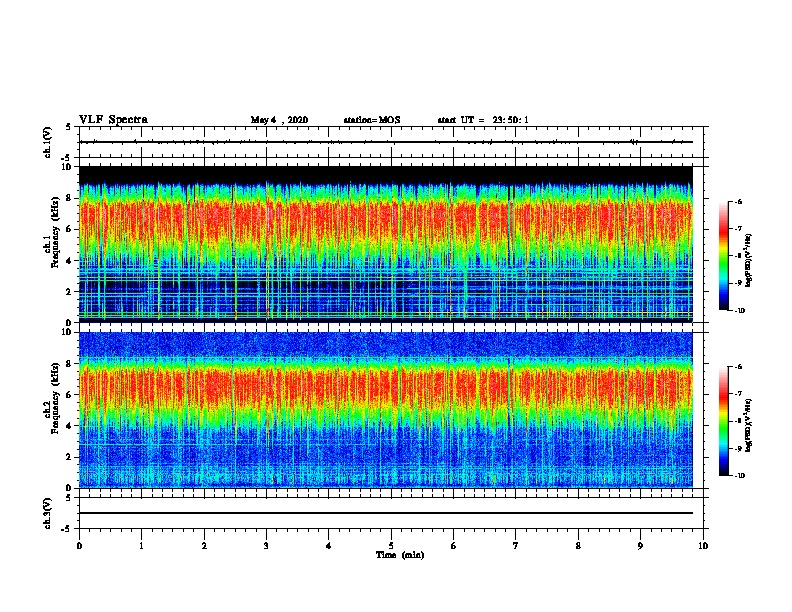Image resolution: width=792 pixels, height=612 pixels.
Task: Click the ch.1 color scale log(PSD) title
Action: pyautogui.click(x=749, y=260)
